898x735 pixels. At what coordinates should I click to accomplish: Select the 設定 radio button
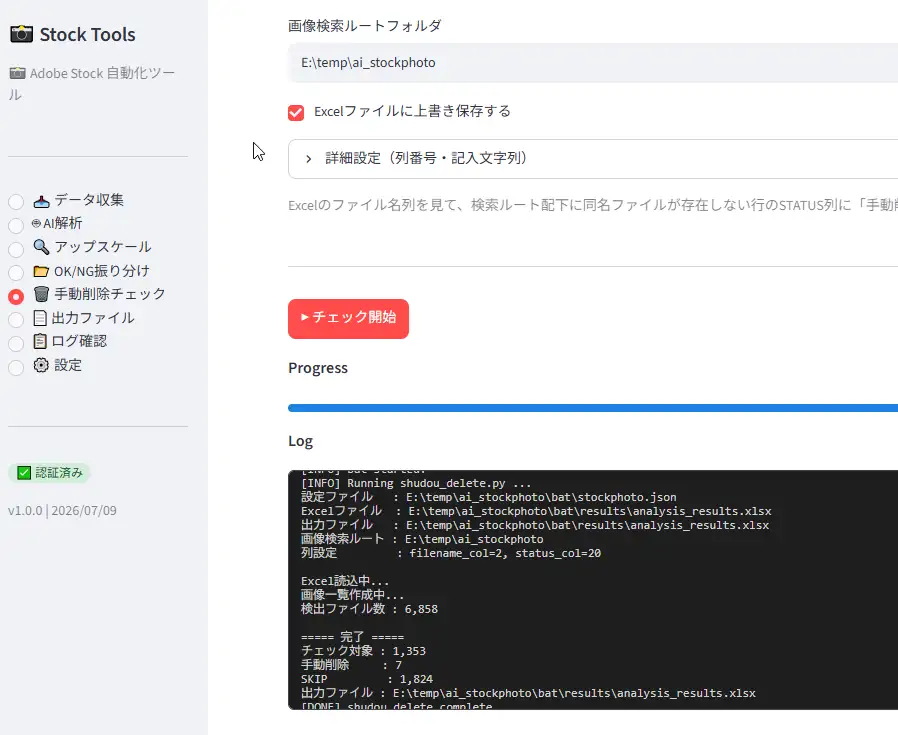tap(16, 367)
